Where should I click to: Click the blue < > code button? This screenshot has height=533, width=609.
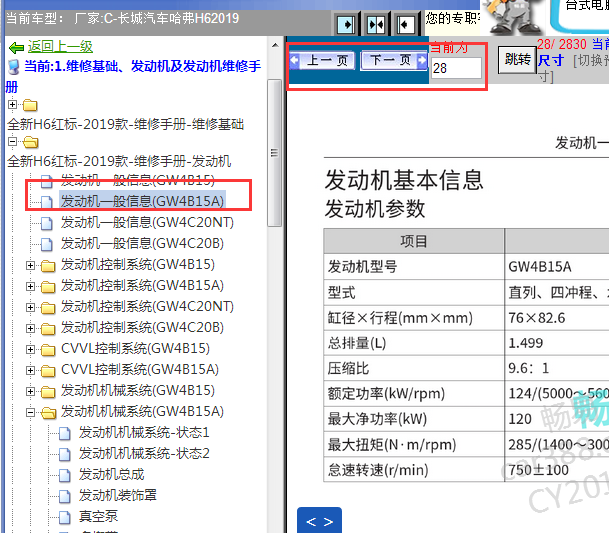point(319,521)
